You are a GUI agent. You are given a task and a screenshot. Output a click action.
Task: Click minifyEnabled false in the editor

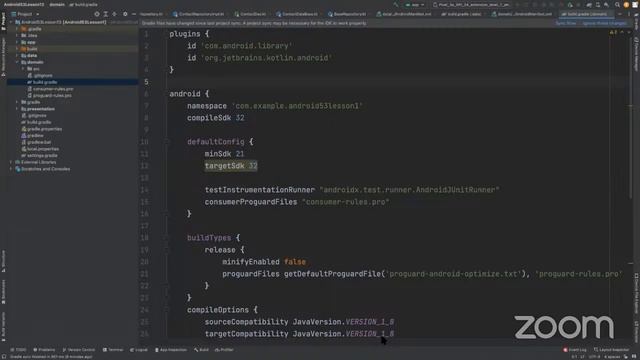pyautogui.click(x=264, y=262)
